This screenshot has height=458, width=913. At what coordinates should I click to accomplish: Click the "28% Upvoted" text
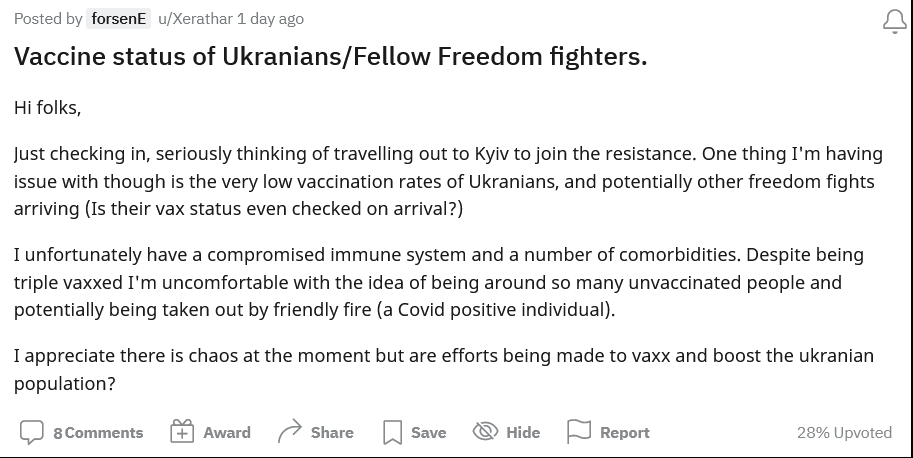tap(844, 433)
